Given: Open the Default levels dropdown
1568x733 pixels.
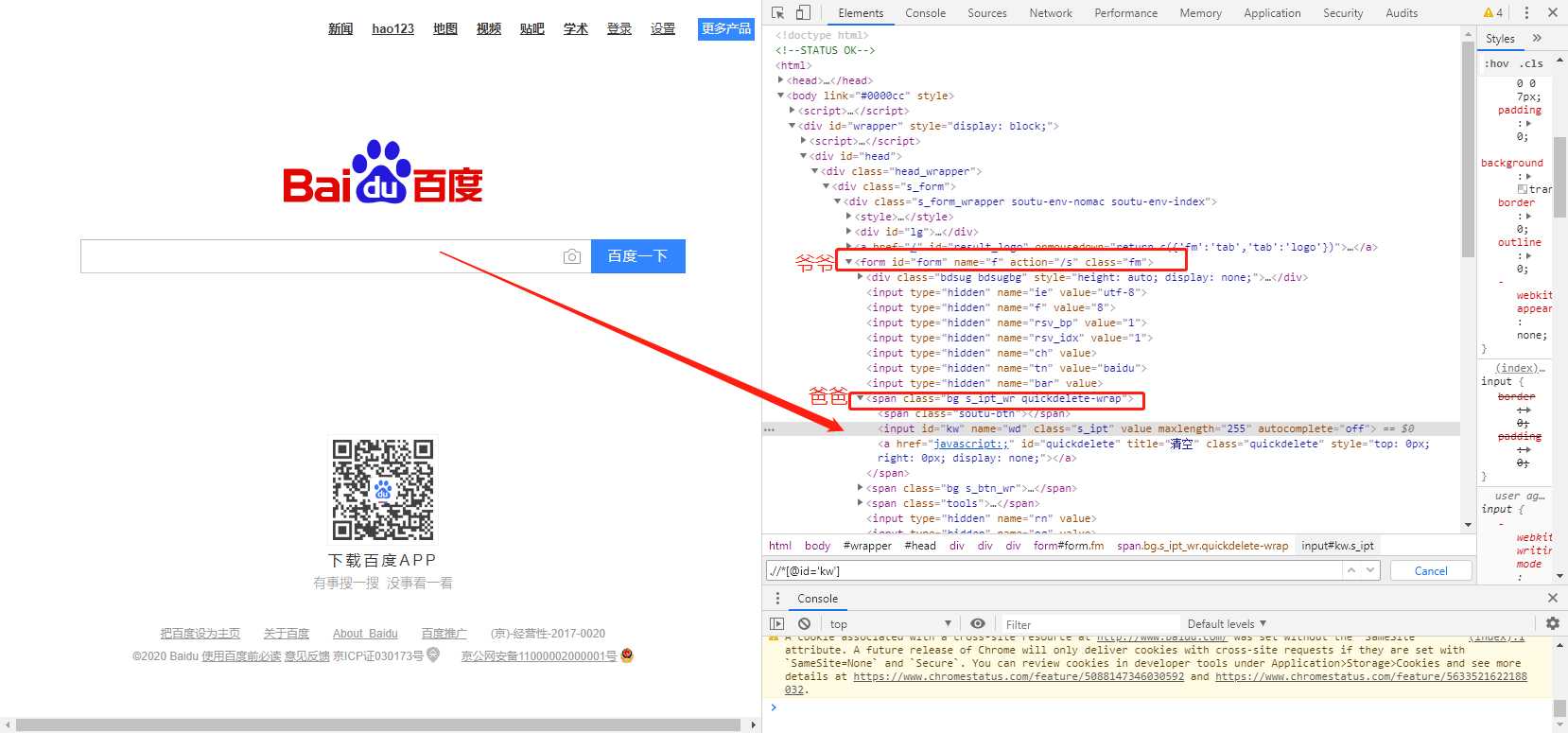Looking at the screenshot, I should 1227,624.
